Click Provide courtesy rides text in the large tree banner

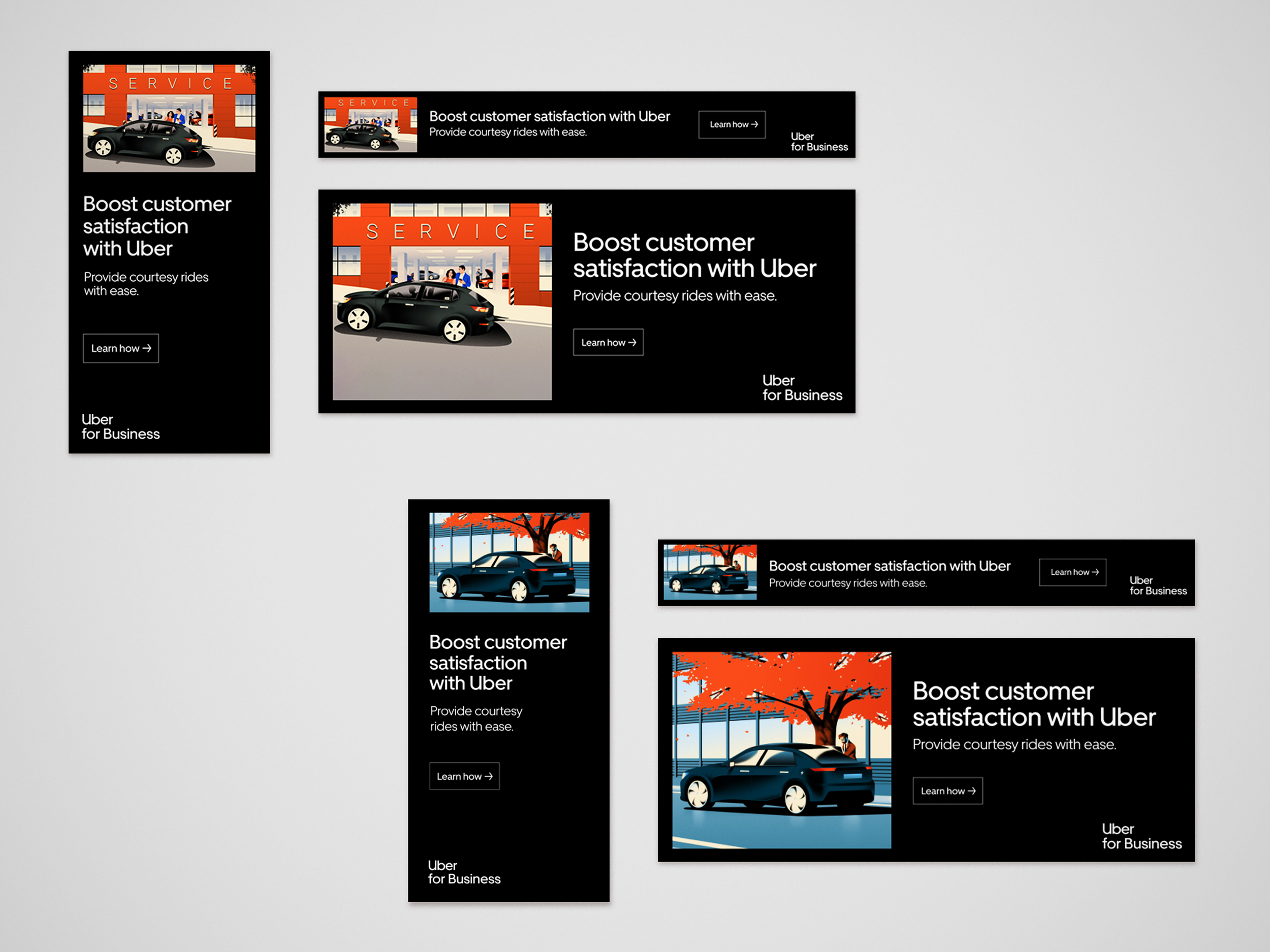click(1014, 745)
